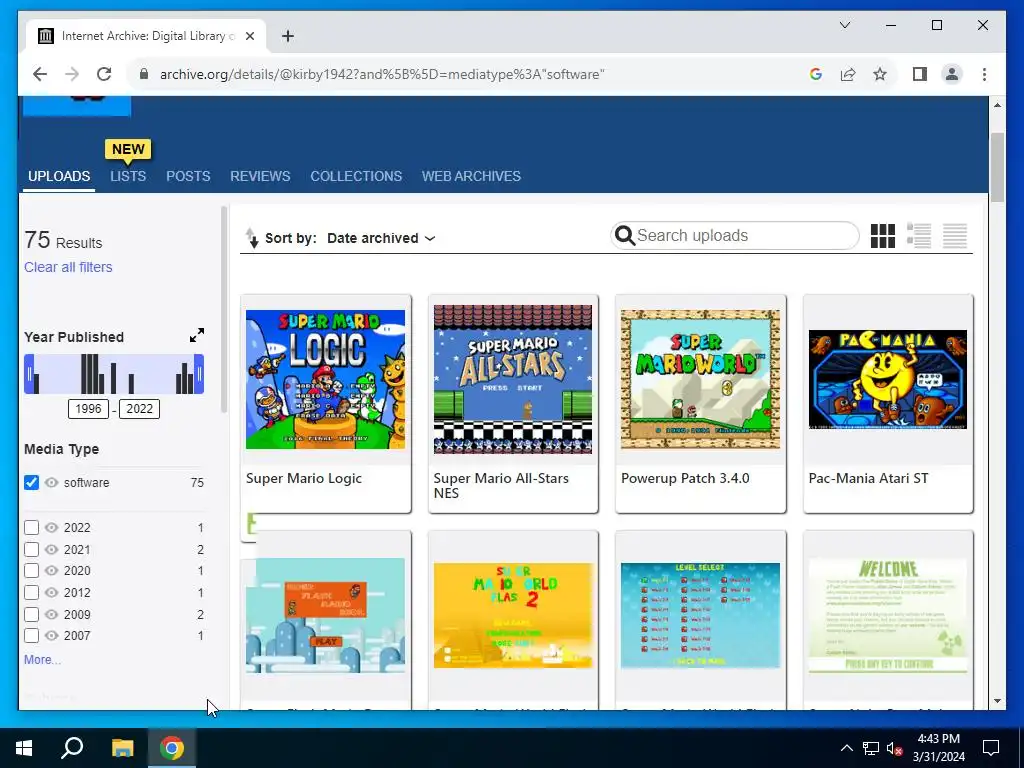Viewport: 1024px width, 768px height.
Task: Open the Posts tab
Action: coord(188,176)
